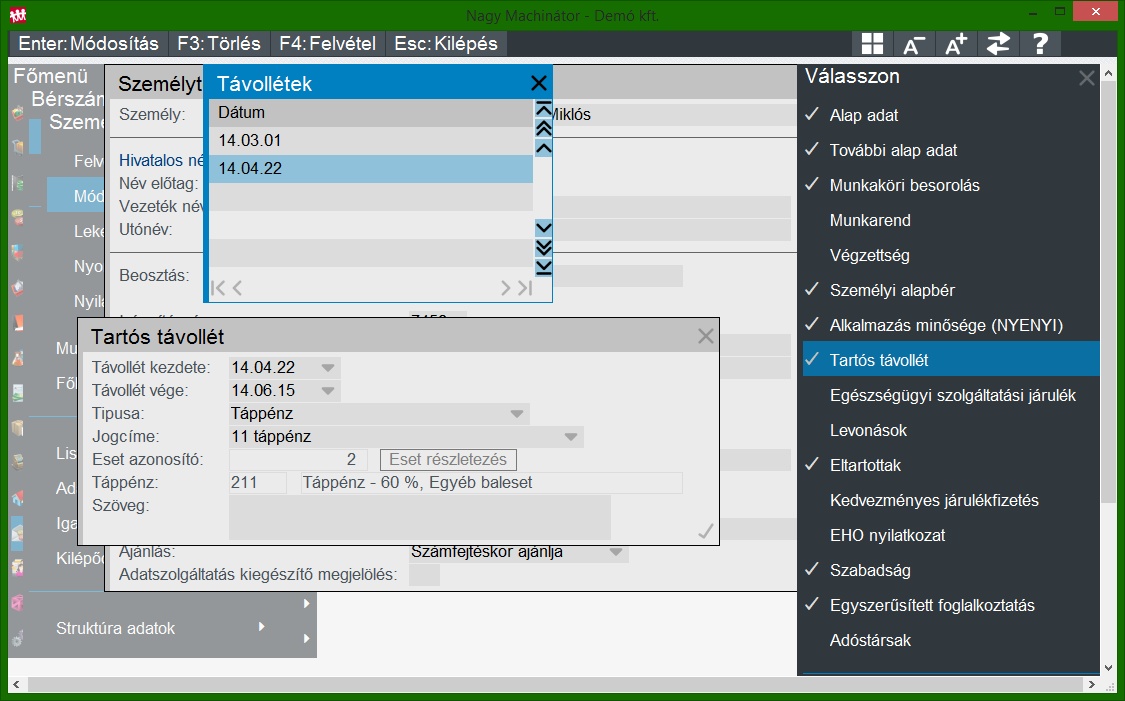1125x701 pixels.
Task: Toggle Személyi alapbér option
Action: point(951,290)
